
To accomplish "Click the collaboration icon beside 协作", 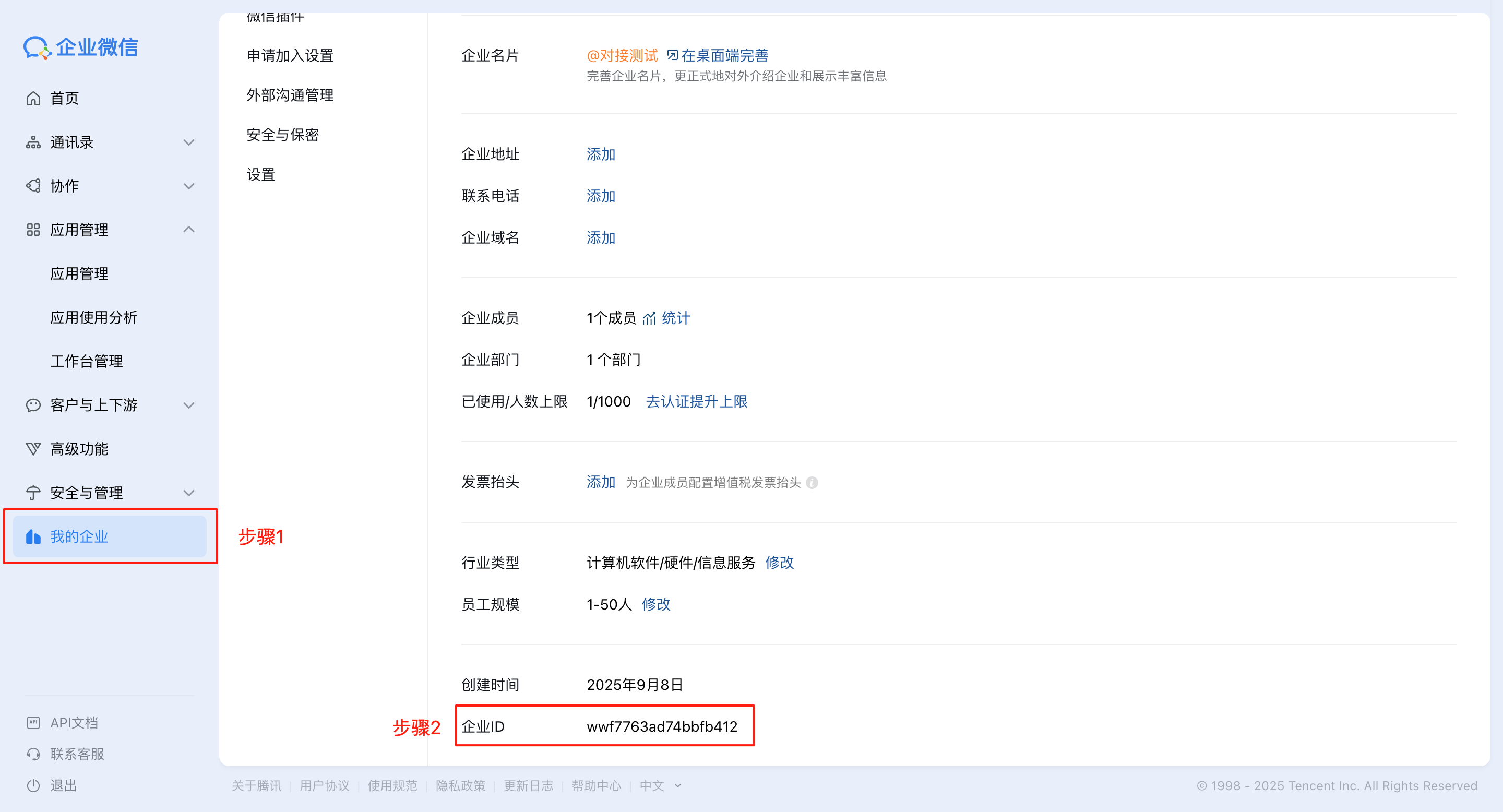I will tap(33, 186).
